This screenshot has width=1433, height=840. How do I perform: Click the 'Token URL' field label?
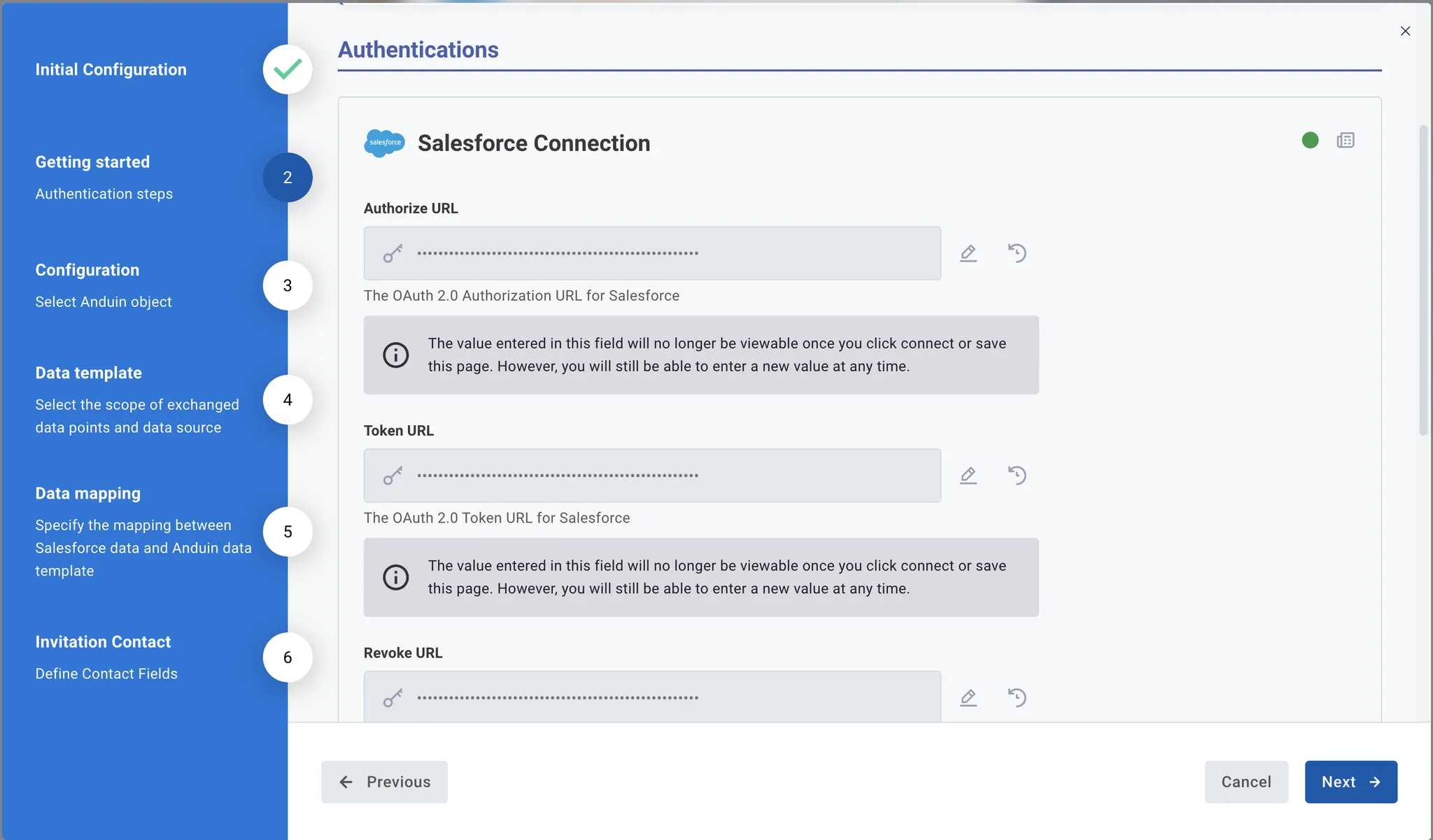click(x=399, y=431)
